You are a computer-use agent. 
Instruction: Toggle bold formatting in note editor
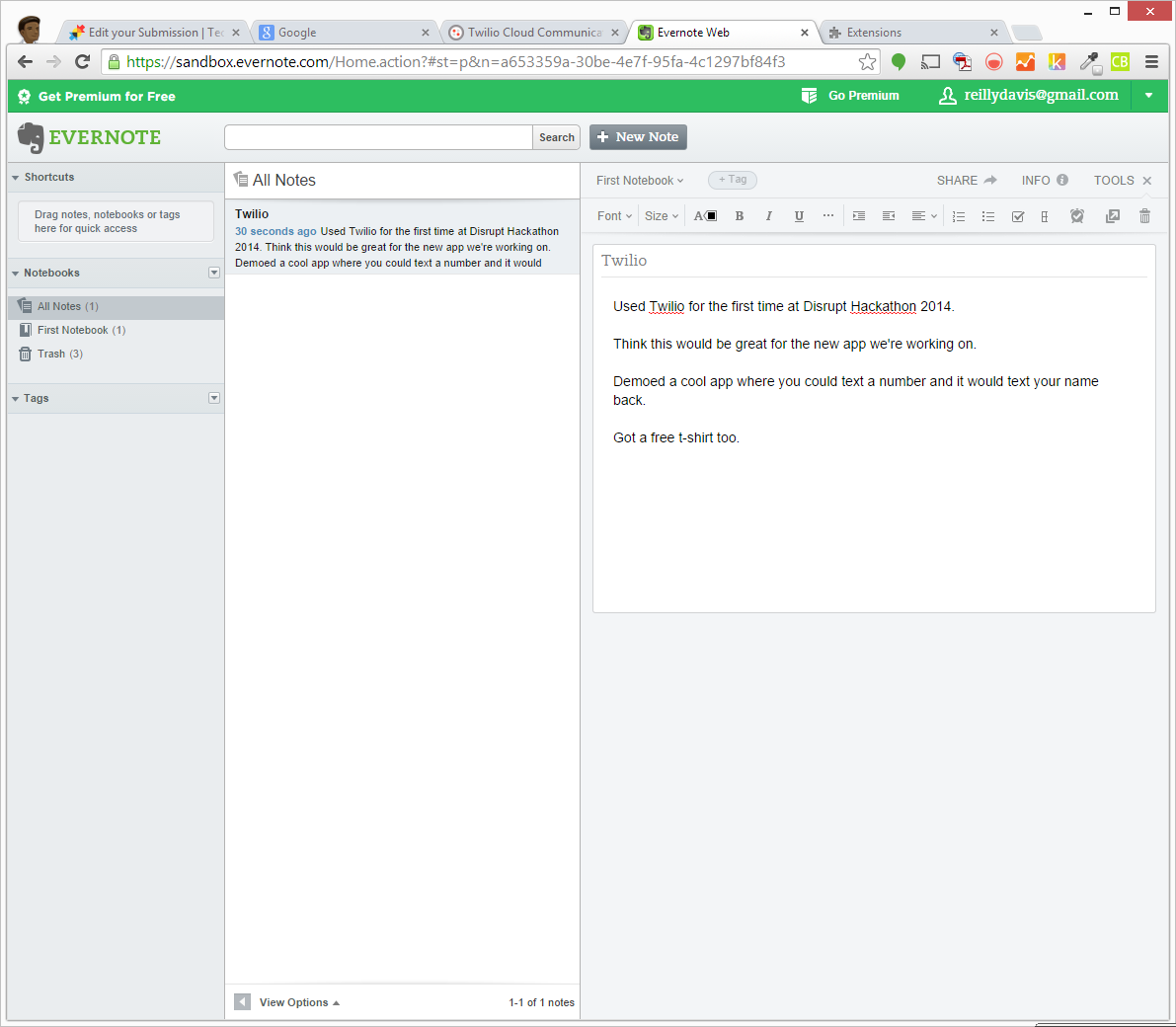[740, 216]
